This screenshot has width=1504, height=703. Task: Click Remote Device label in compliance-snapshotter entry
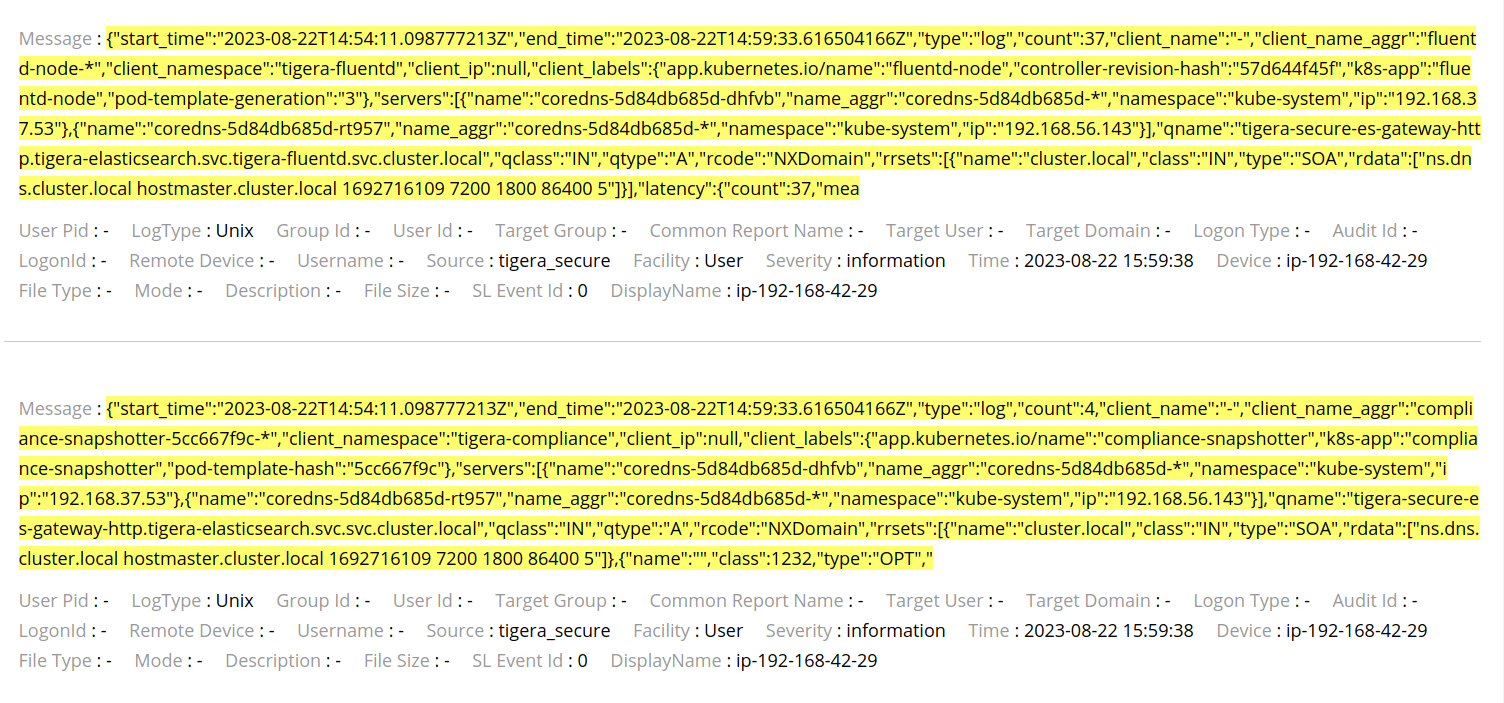coord(192,631)
